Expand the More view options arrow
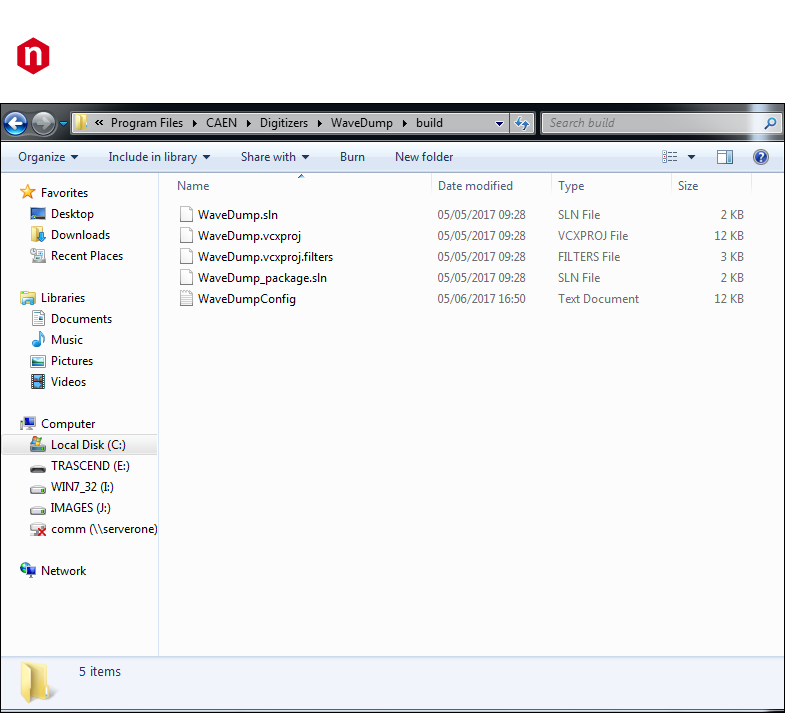 691,157
